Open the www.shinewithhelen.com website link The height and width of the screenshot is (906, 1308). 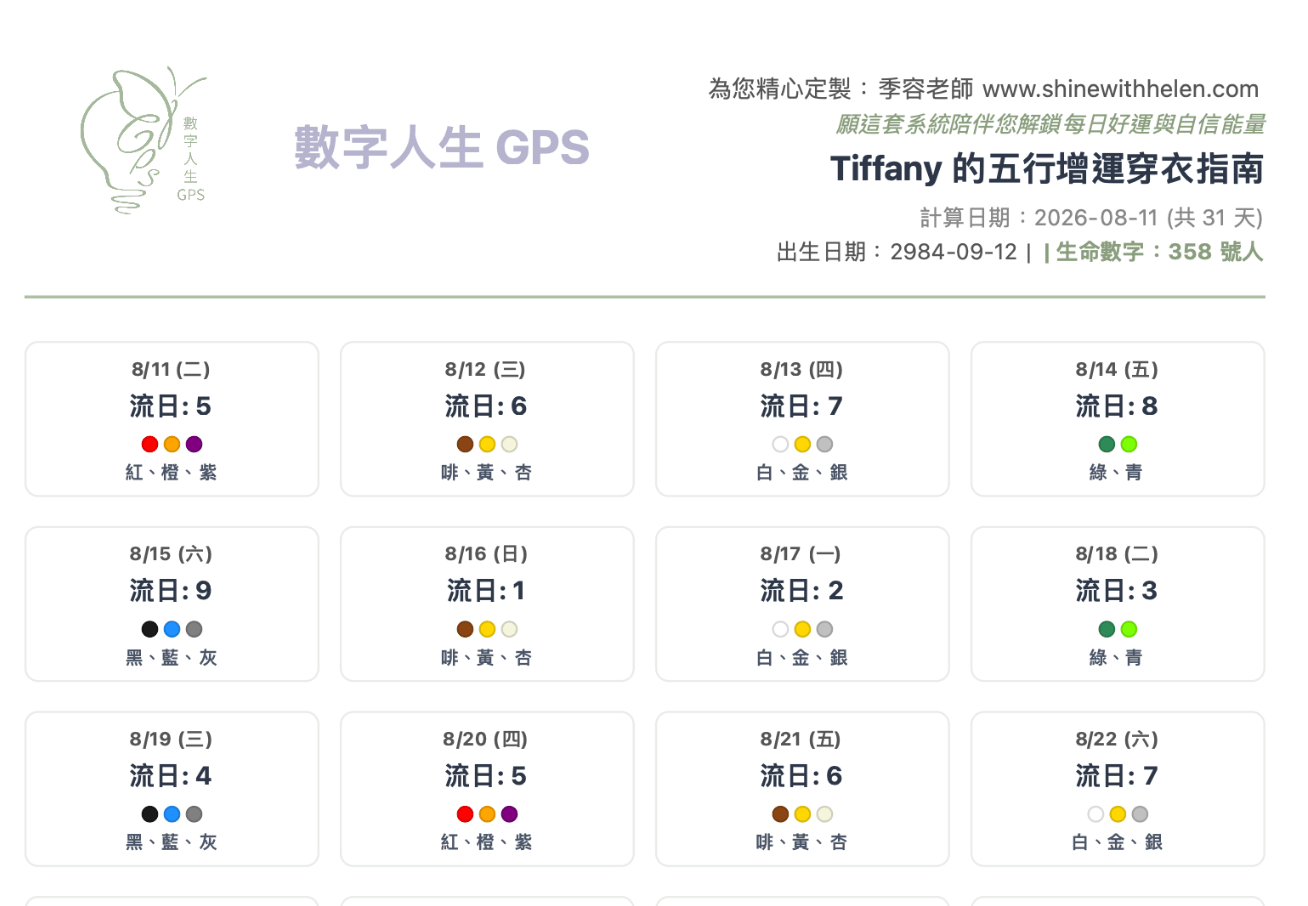point(1121,89)
